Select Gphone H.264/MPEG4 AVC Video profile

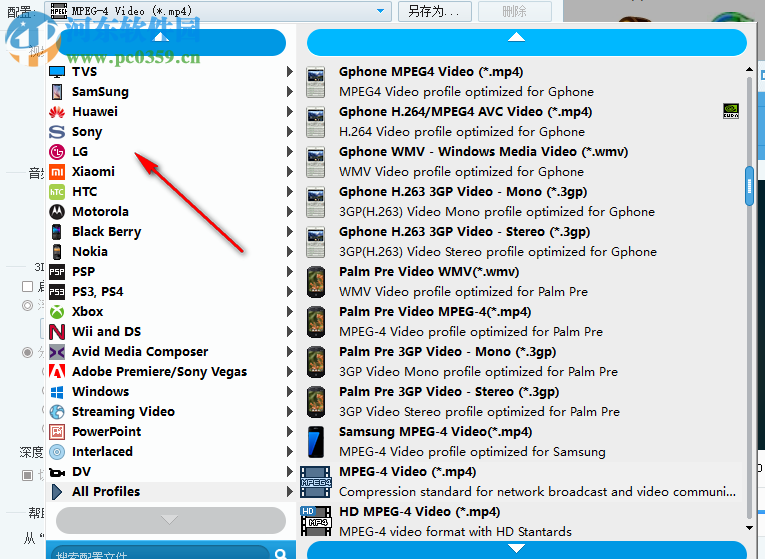522,122
